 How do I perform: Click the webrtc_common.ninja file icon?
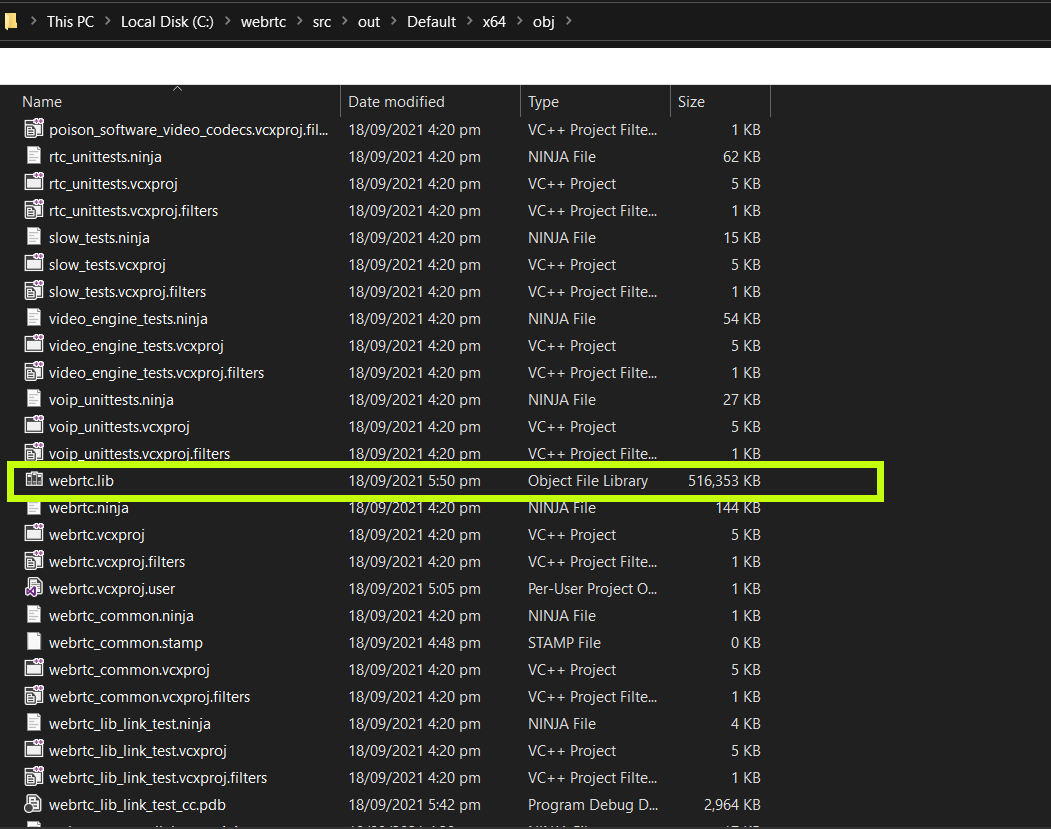click(34, 615)
